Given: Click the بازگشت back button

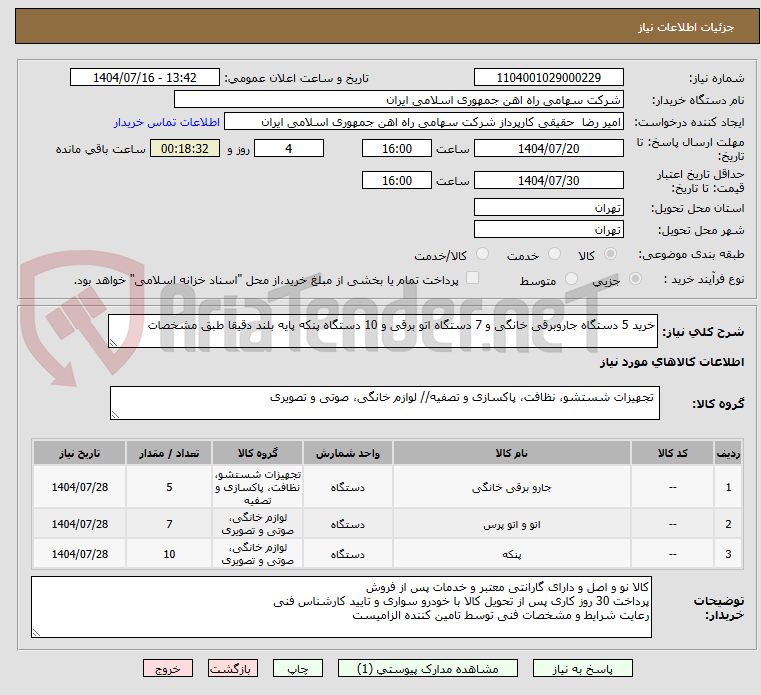Looking at the screenshot, I should pos(233,668).
